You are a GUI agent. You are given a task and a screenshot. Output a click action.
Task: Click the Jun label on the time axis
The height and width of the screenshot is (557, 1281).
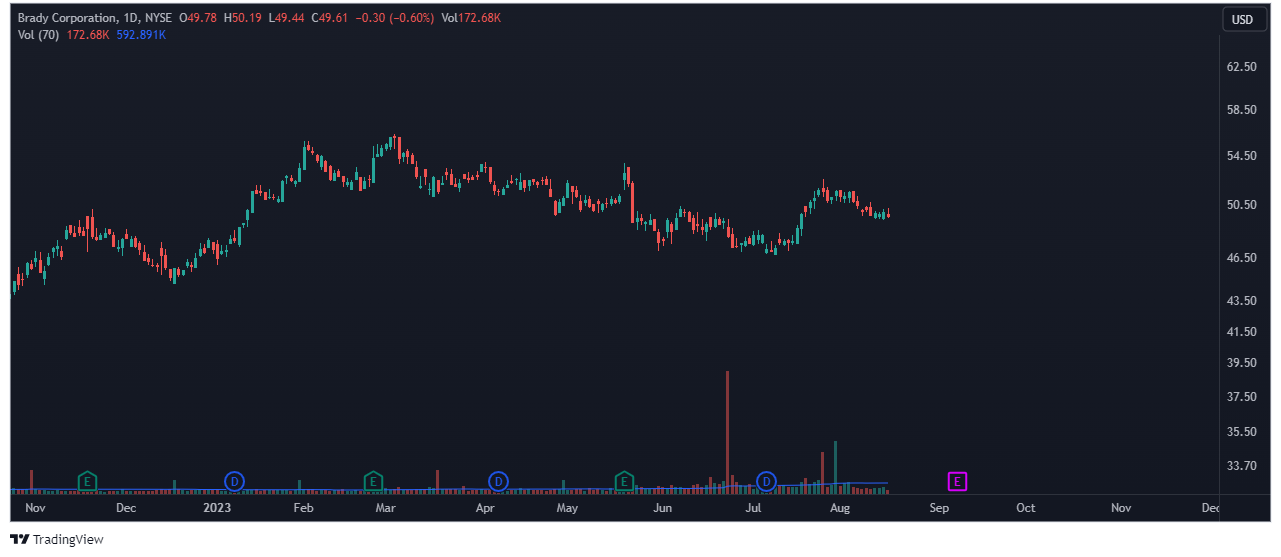coord(662,508)
